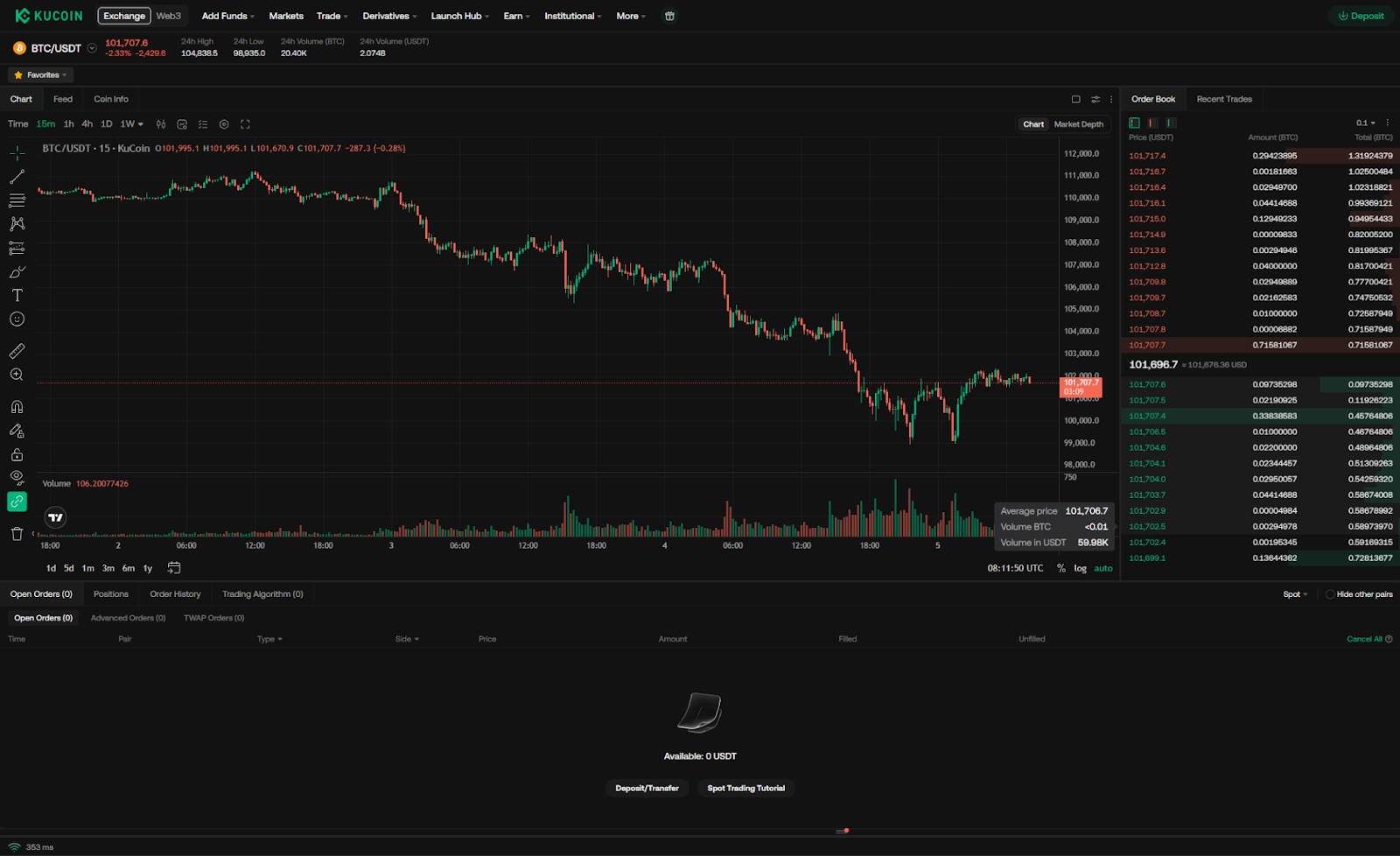This screenshot has height=856, width=1400.
Task: Click the Deposit button
Action: point(1361,15)
